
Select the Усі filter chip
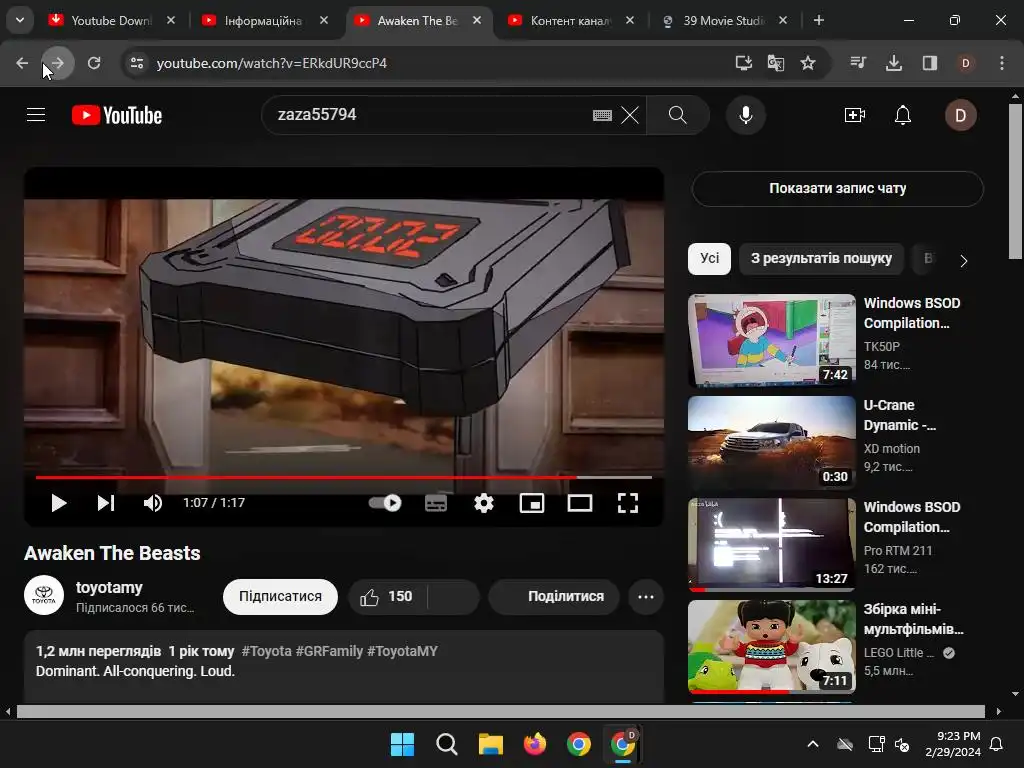click(x=709, y=259)
